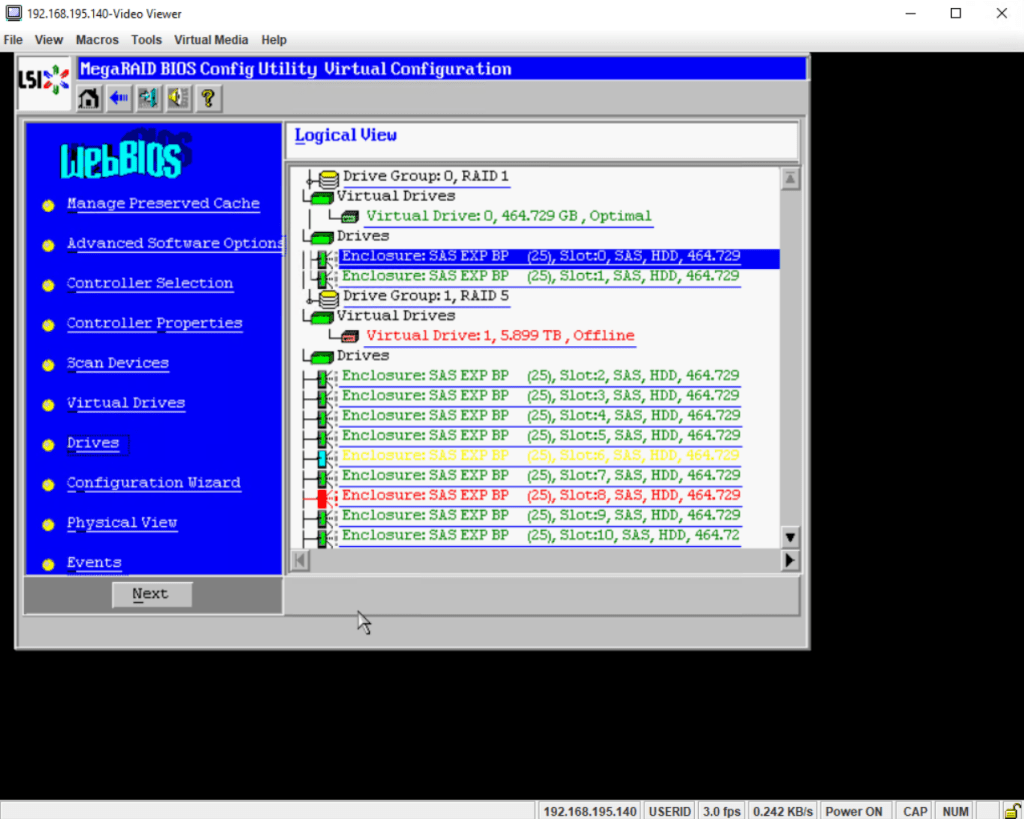Open the Macros menu

pos(97,40)
